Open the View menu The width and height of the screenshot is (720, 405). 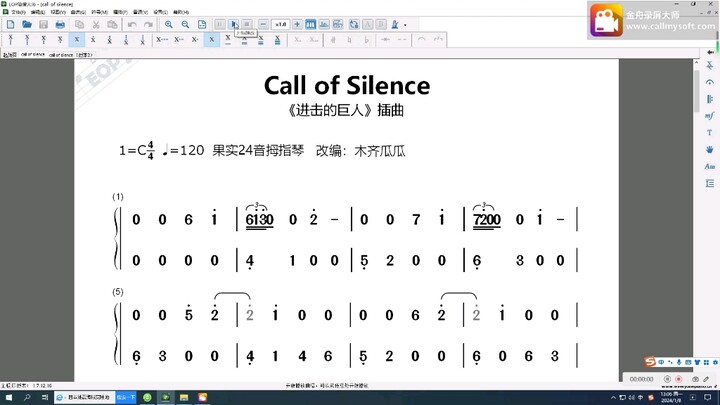coord(58,12)
